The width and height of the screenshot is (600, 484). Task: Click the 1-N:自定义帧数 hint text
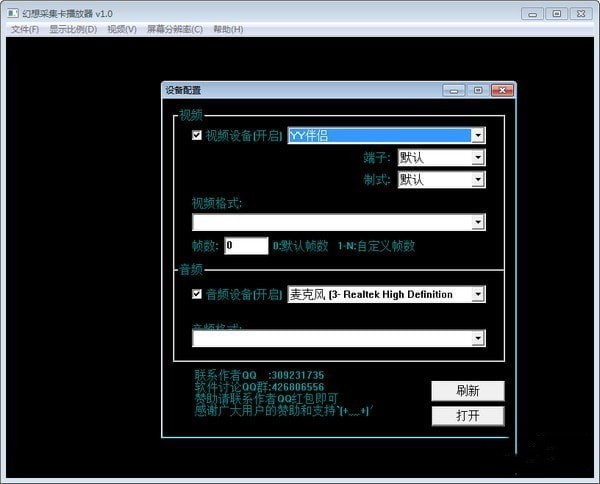point(376,246)
